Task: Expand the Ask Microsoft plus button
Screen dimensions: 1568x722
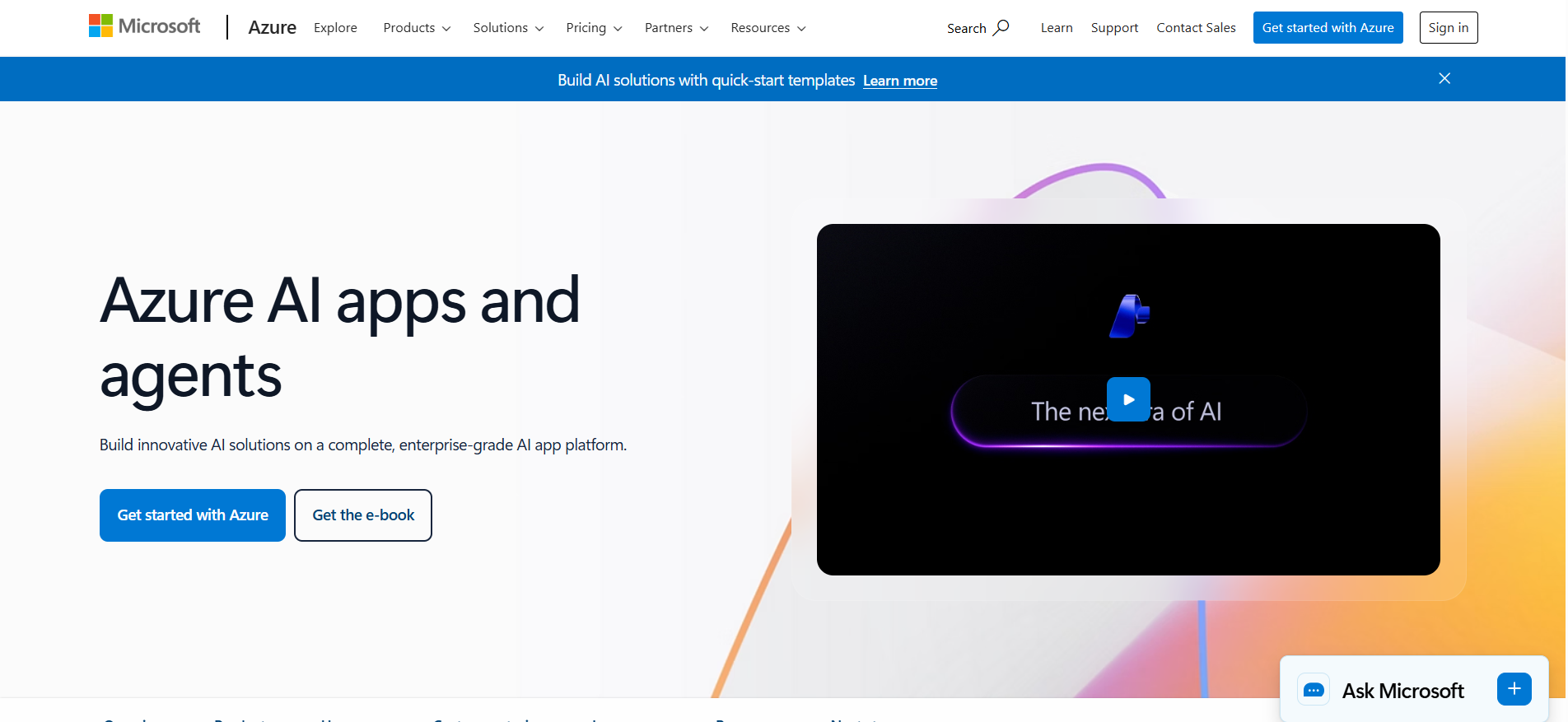Action: tap(1514, 689)
